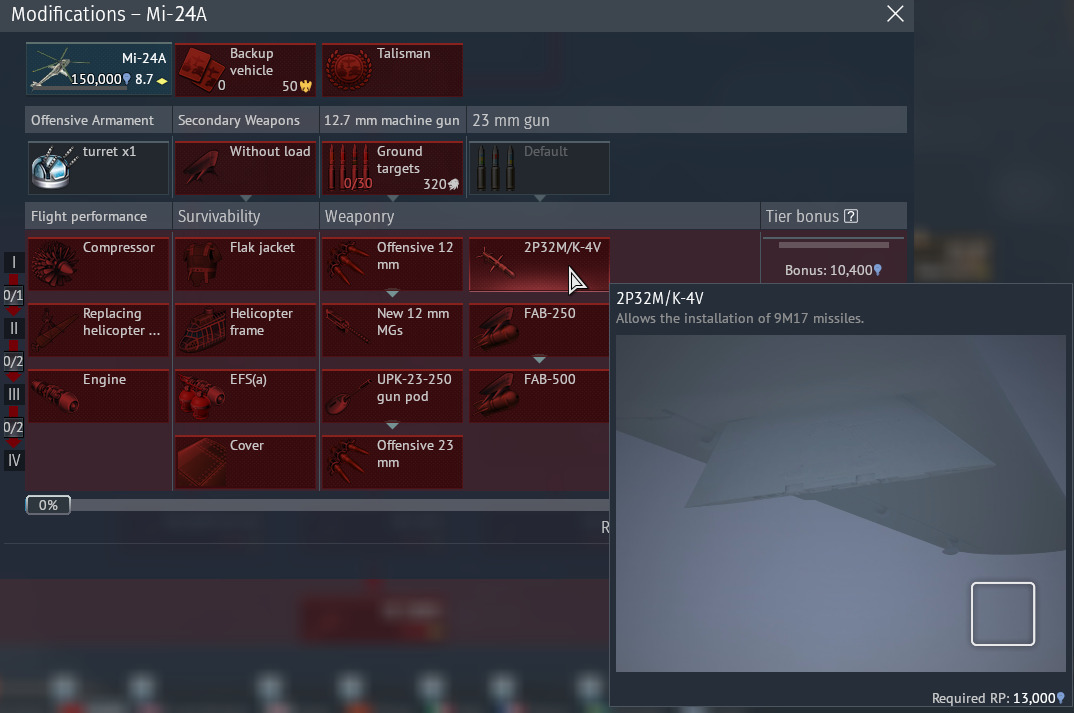Select the Cover modification icon
The image size is (1074, 713).
coord(201,463)
